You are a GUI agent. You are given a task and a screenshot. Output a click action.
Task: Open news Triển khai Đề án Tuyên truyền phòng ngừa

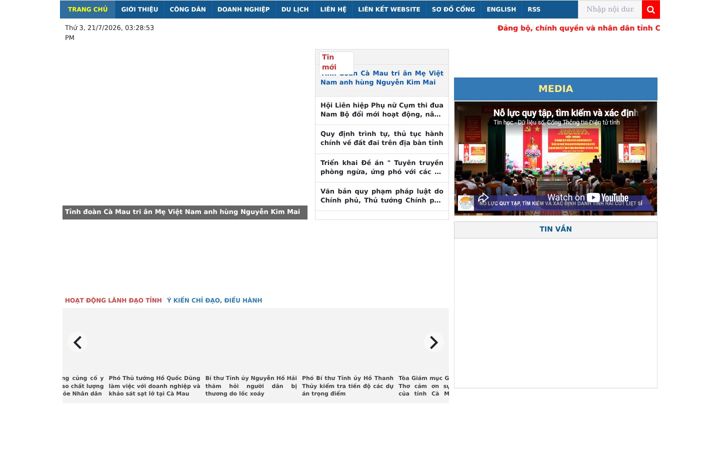pyautogui.click(x=382, y=167)
